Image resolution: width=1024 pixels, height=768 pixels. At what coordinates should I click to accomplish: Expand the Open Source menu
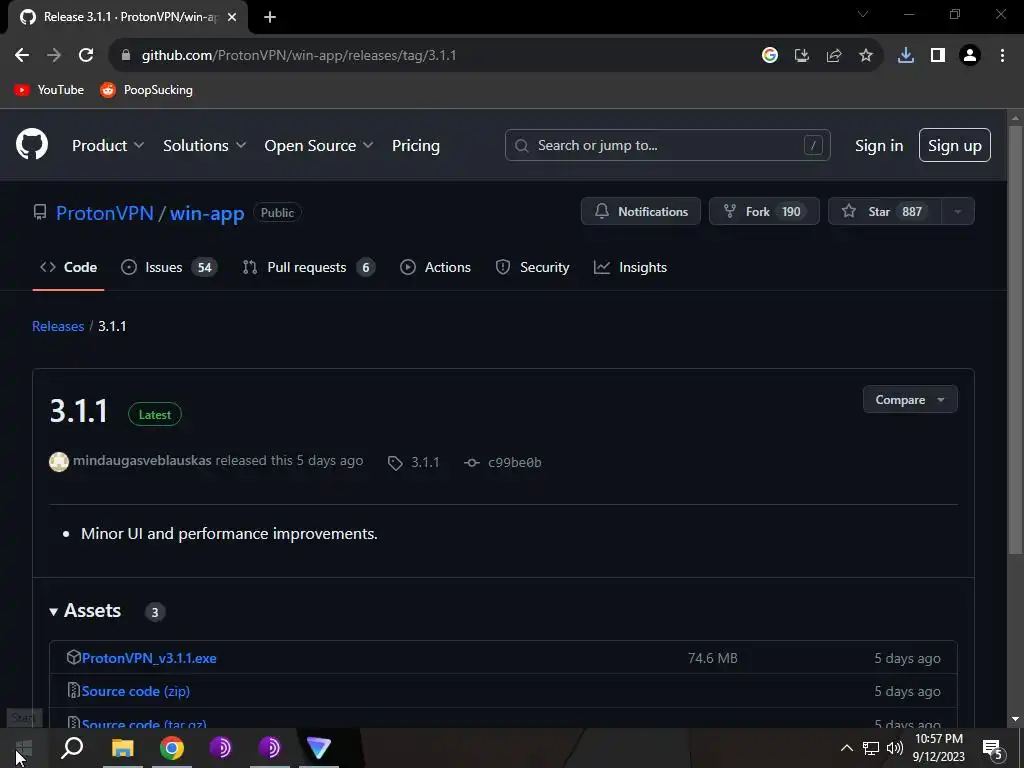coord(319,146)
